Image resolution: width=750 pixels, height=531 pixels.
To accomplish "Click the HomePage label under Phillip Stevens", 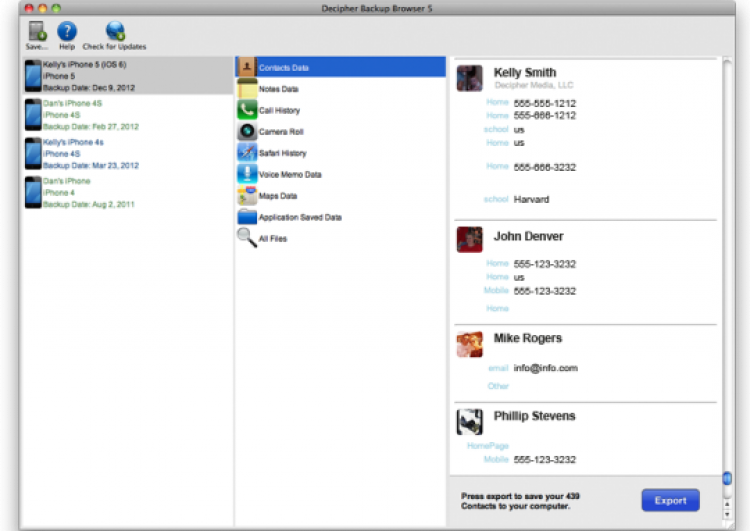I will pyautogui.click(x=487, y=446).
